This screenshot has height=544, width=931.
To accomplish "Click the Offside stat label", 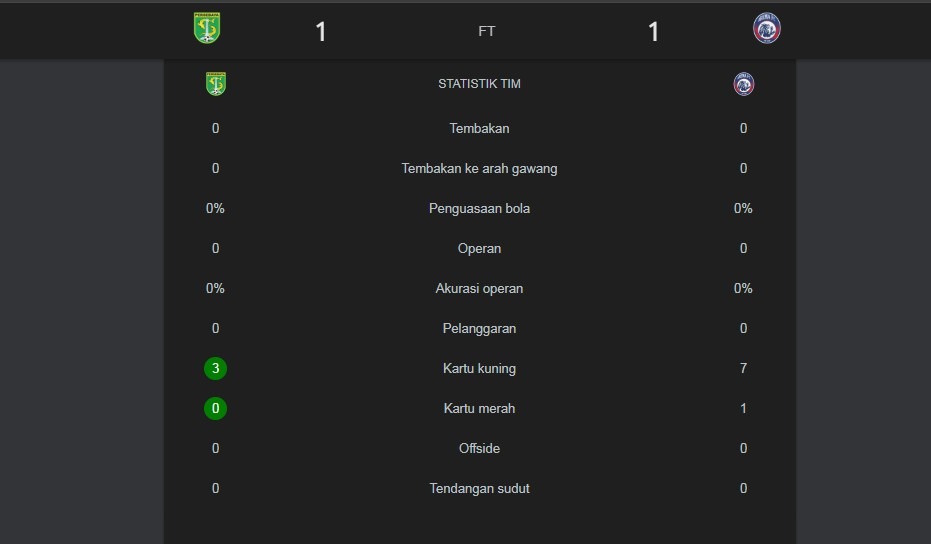I will tap(479, 448).
